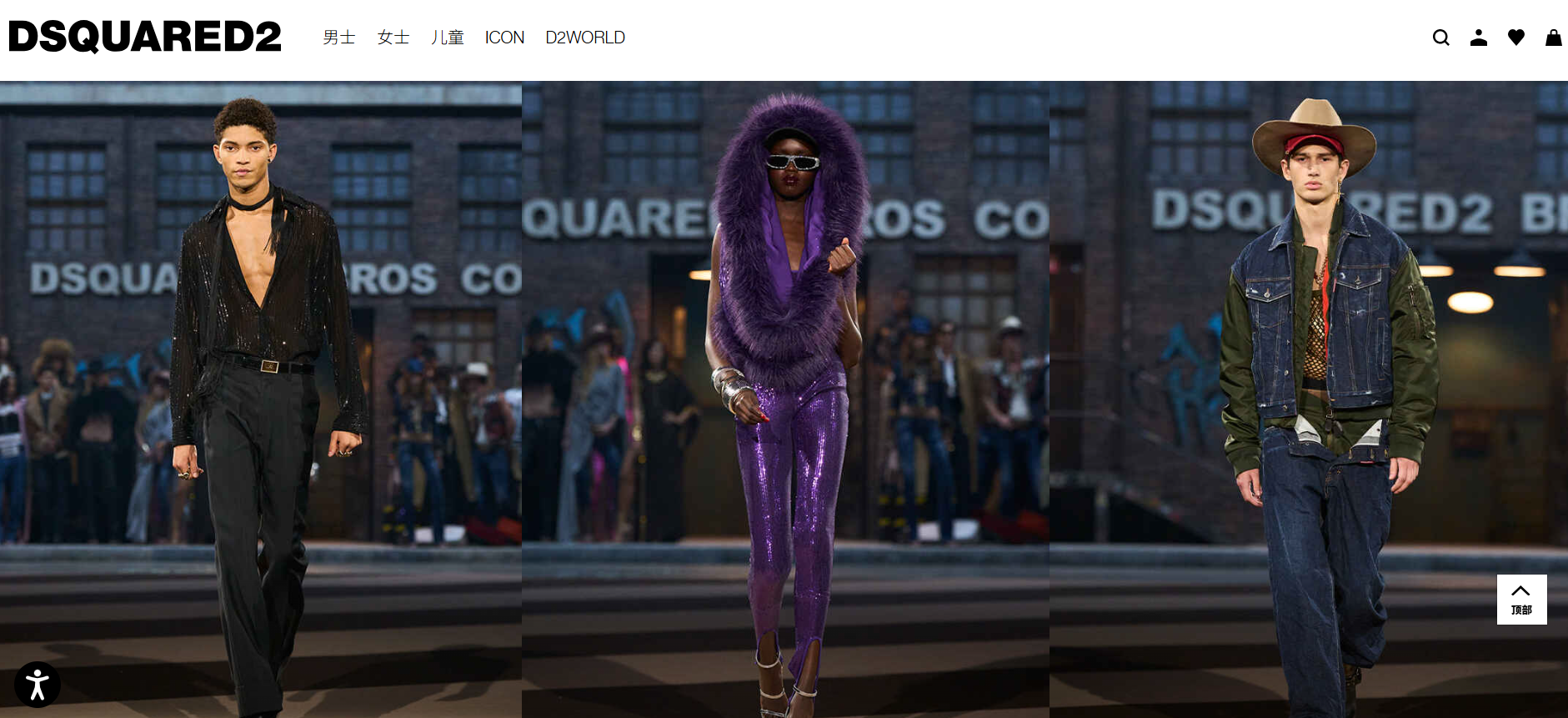This screenshot has width=1568, height=718.
Task: Open the search magnifier icon
Action: (1440, 38)
